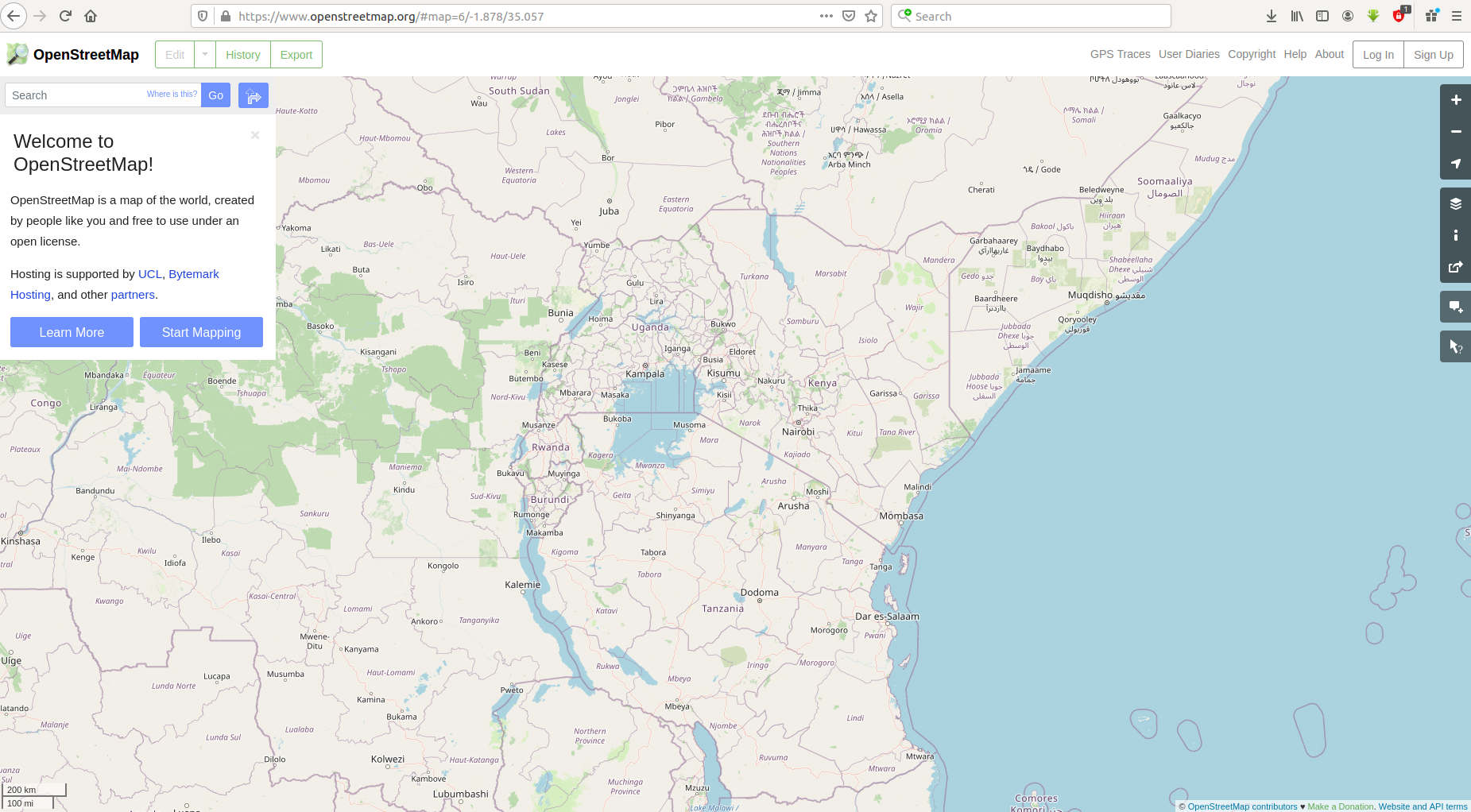Click the Start Mapping button
Screen dimensions: 1471x812
pyautogui.click(x=201, y=332)
